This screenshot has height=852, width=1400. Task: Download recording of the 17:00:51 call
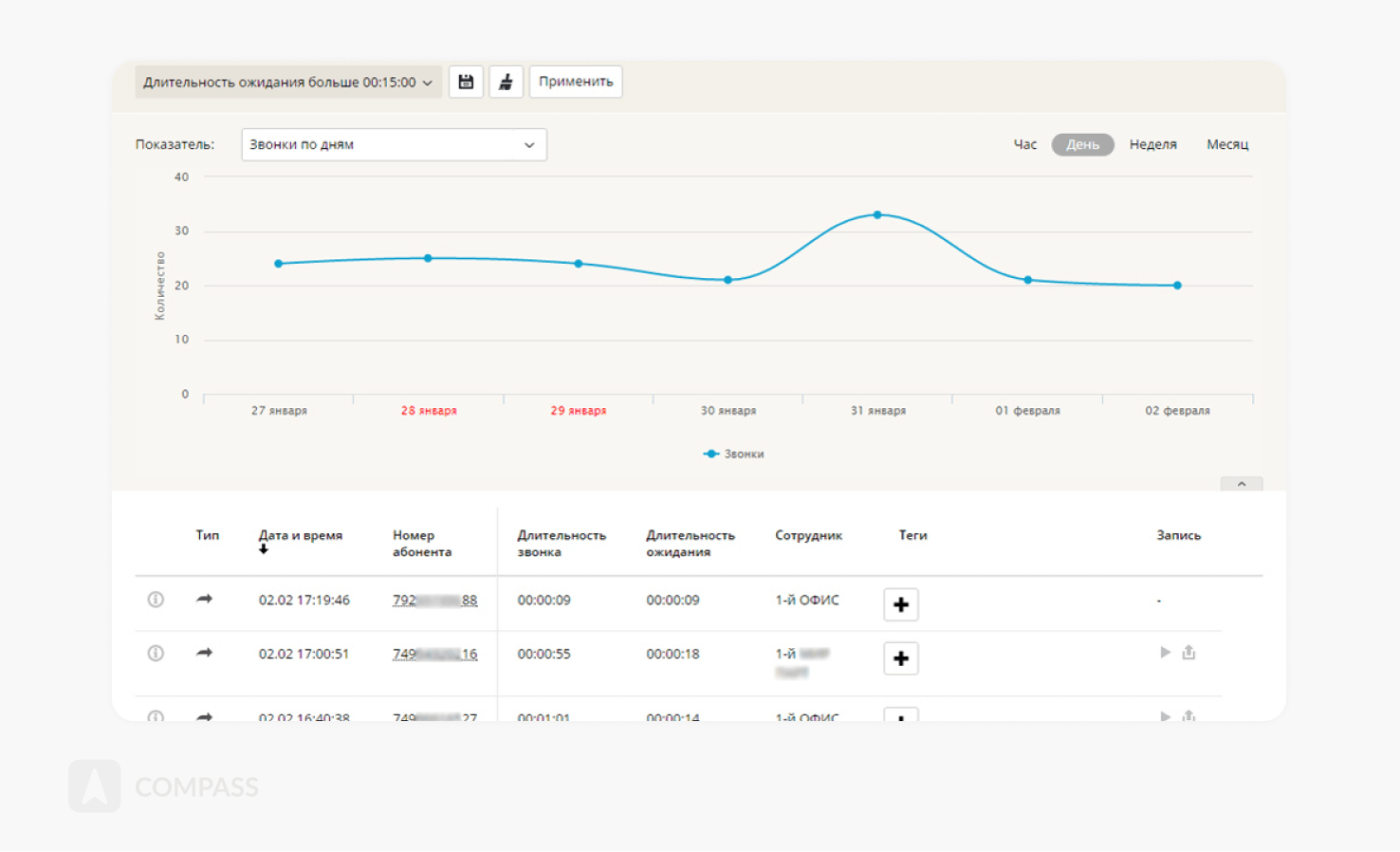(1188, 653)
